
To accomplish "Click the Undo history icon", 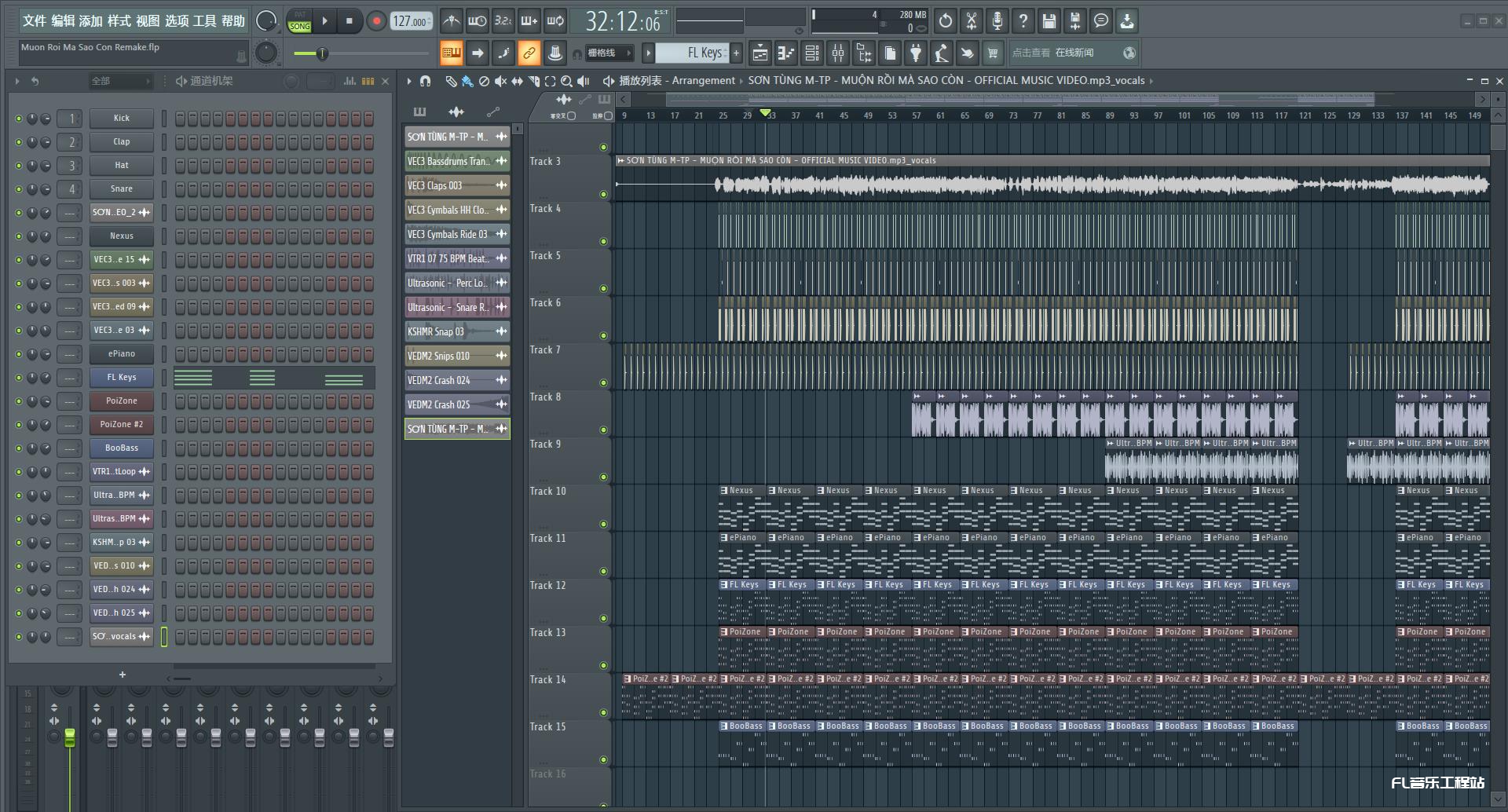I will click(946, 21).
